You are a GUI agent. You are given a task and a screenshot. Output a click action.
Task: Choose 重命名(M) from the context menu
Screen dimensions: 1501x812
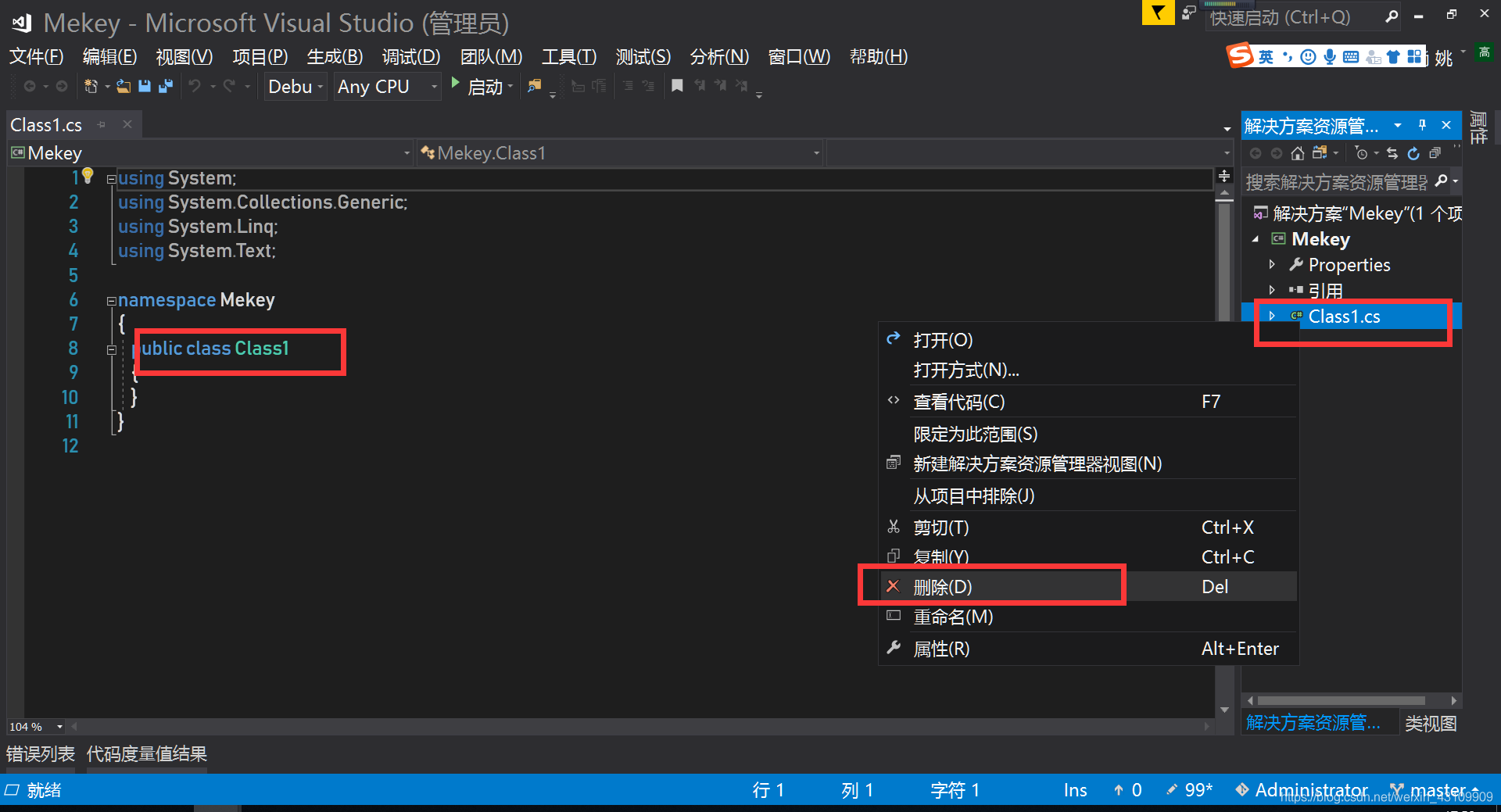click(1088, 617)
